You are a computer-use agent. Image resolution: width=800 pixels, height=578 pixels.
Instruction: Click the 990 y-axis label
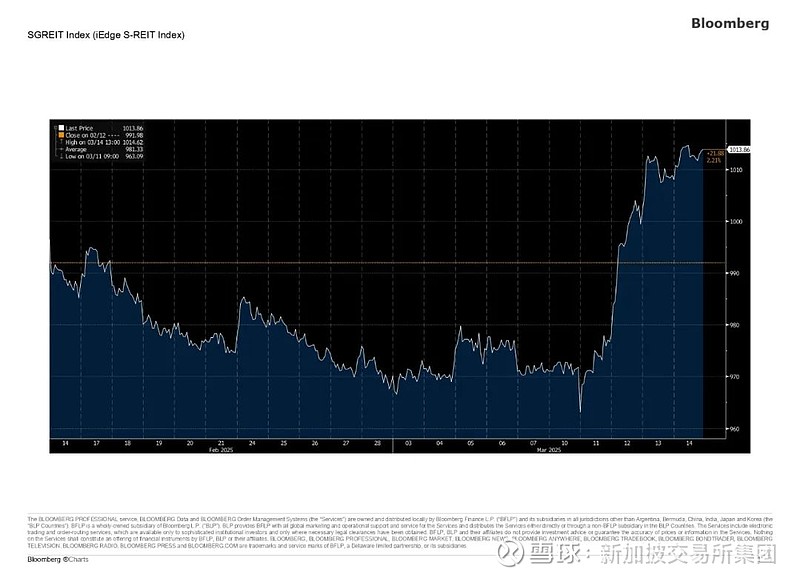click(x=734, y=273)
